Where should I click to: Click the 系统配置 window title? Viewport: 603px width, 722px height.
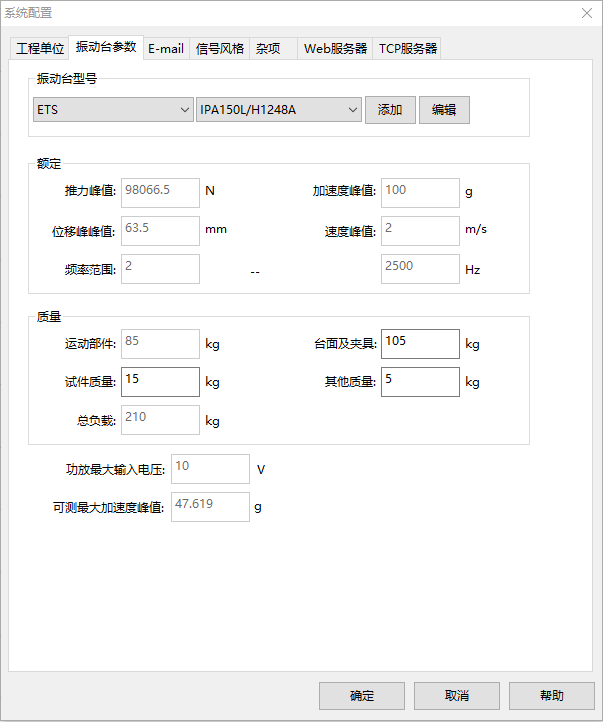29,13
